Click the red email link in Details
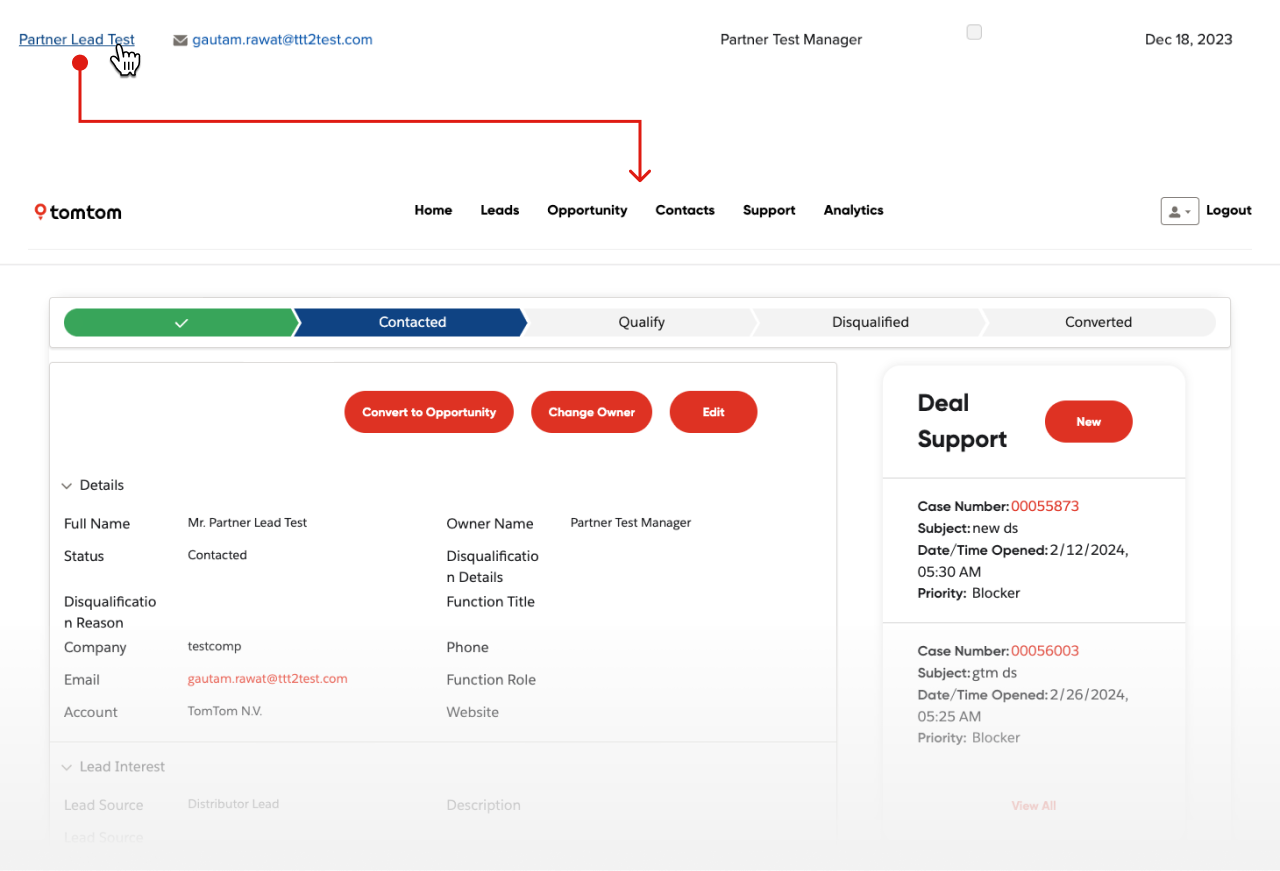Screen dimensions: 1280x871 (267, 679)
